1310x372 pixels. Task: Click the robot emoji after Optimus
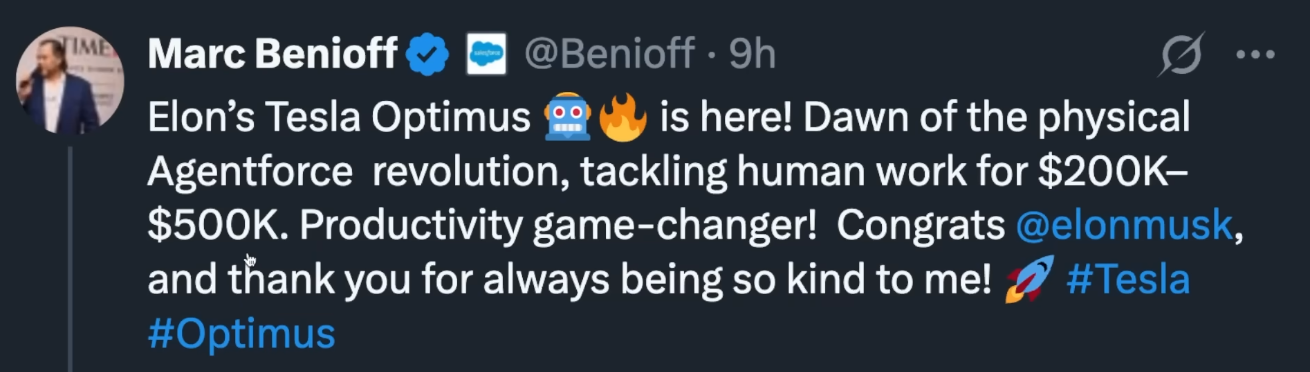point(568,120)
